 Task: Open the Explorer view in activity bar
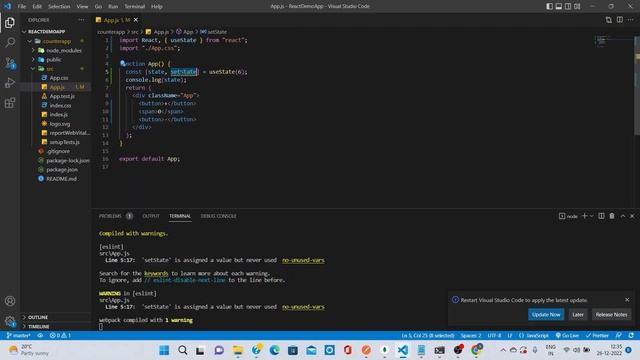[x=10, y=22]
